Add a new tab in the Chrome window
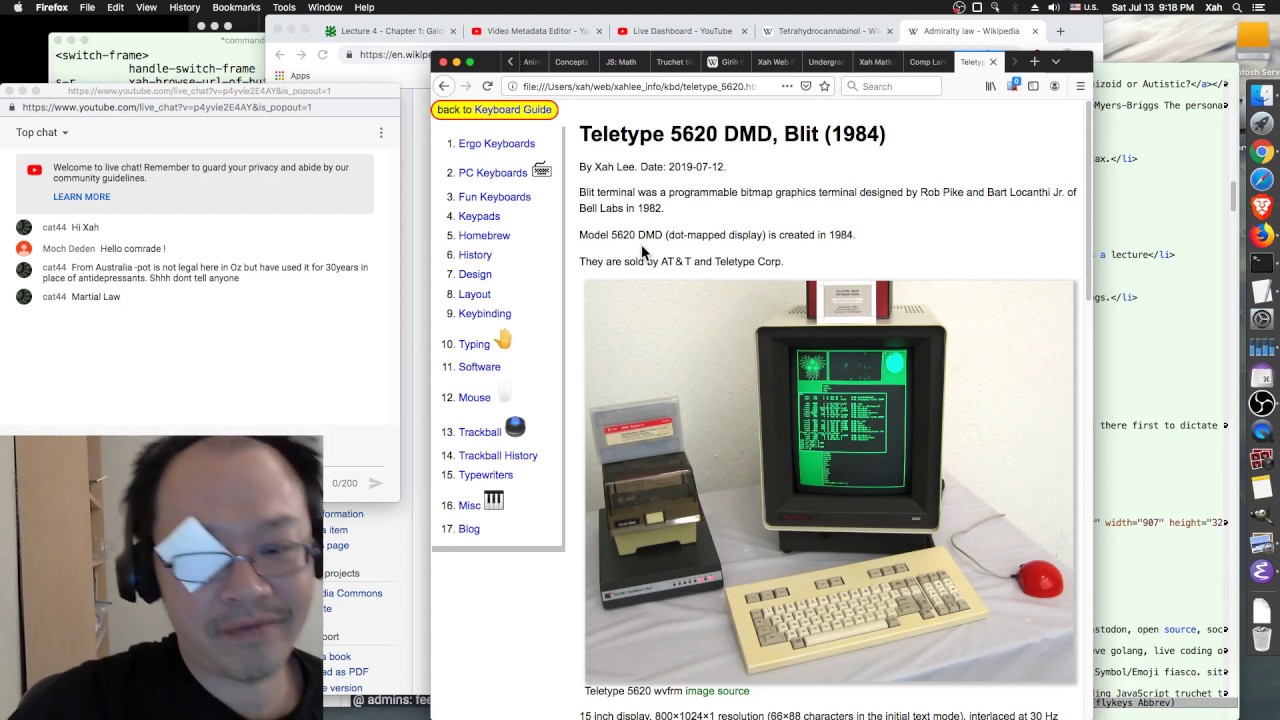This screenshot has height=720, width=1280. 1060,31
